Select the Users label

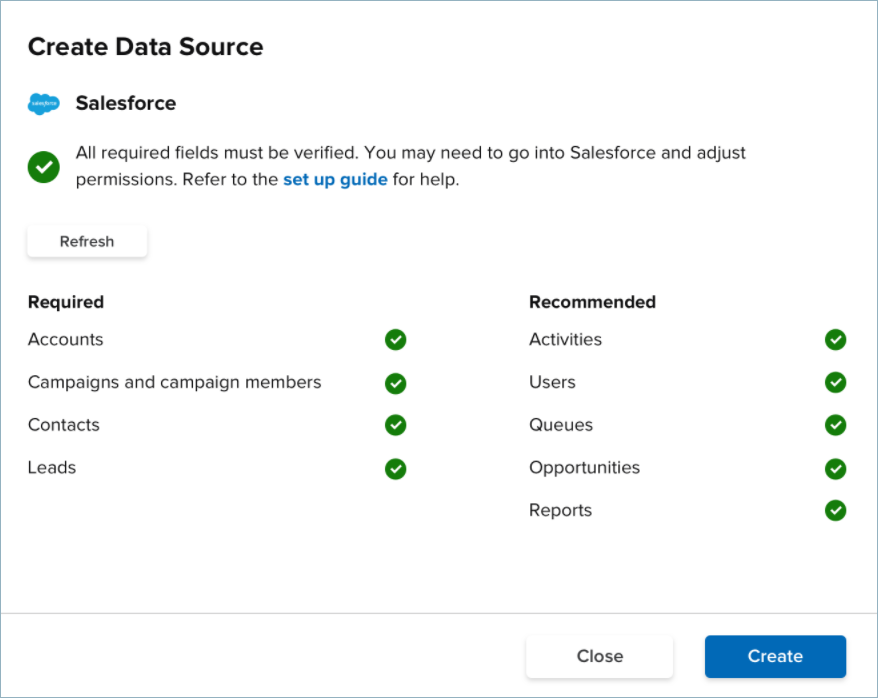click(x=552, y=382)
